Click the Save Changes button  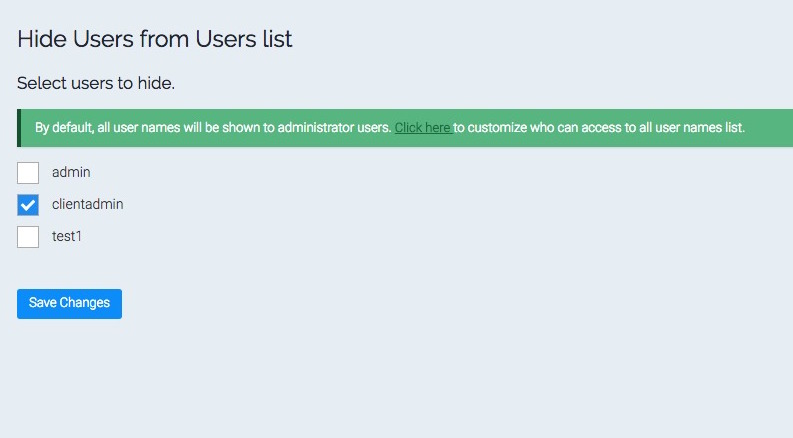point(69,303)
